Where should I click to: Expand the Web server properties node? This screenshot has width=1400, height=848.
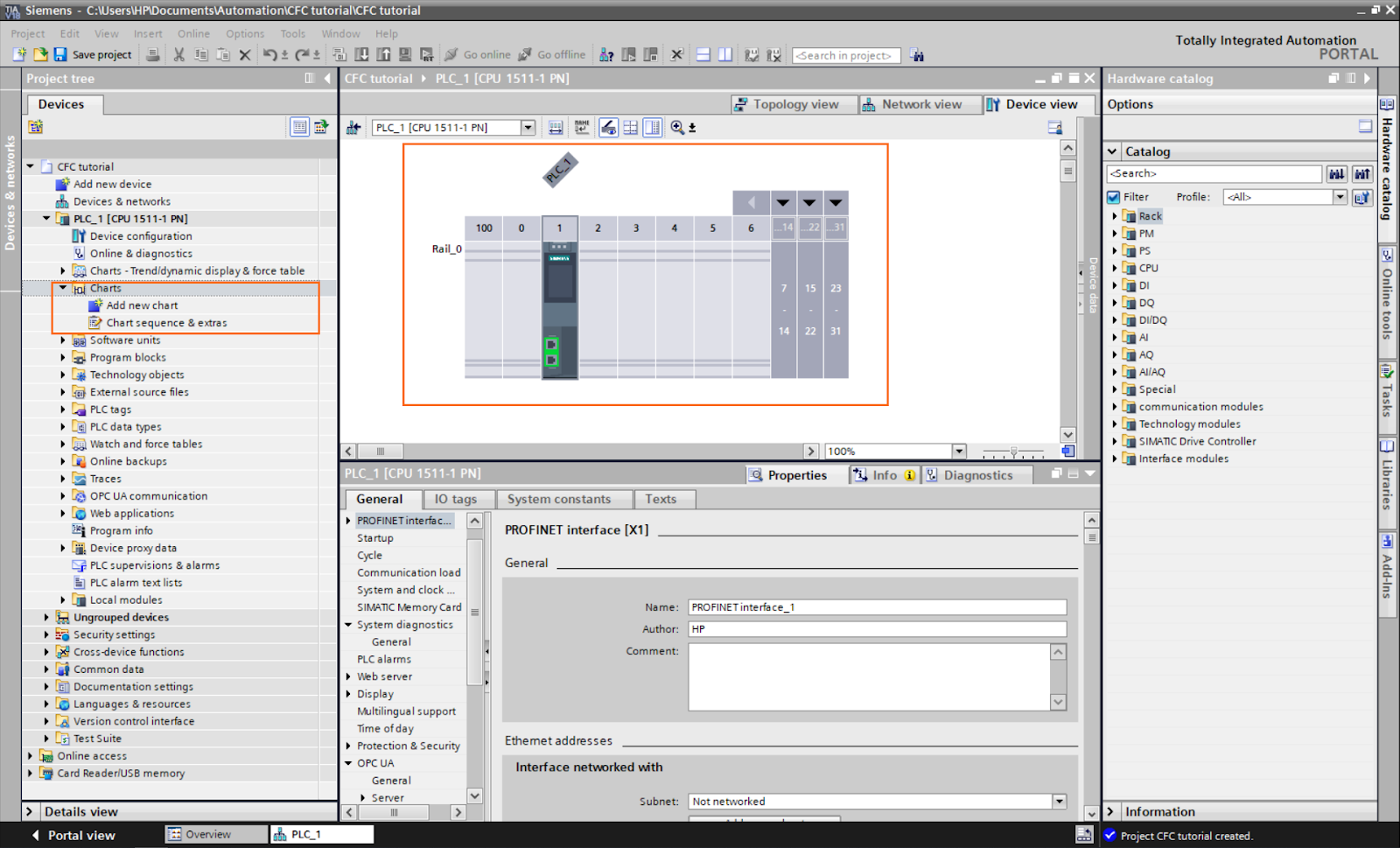point(348,676)
